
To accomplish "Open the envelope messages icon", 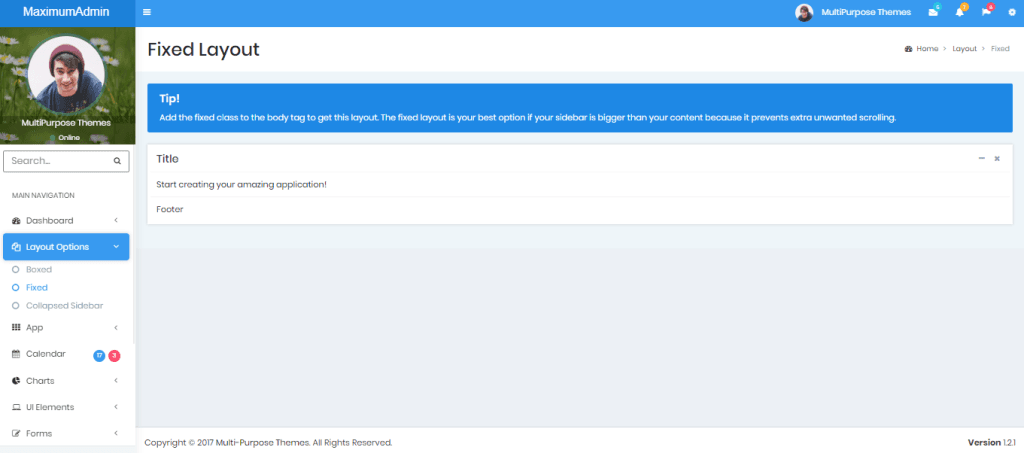I will pos(933,12).
